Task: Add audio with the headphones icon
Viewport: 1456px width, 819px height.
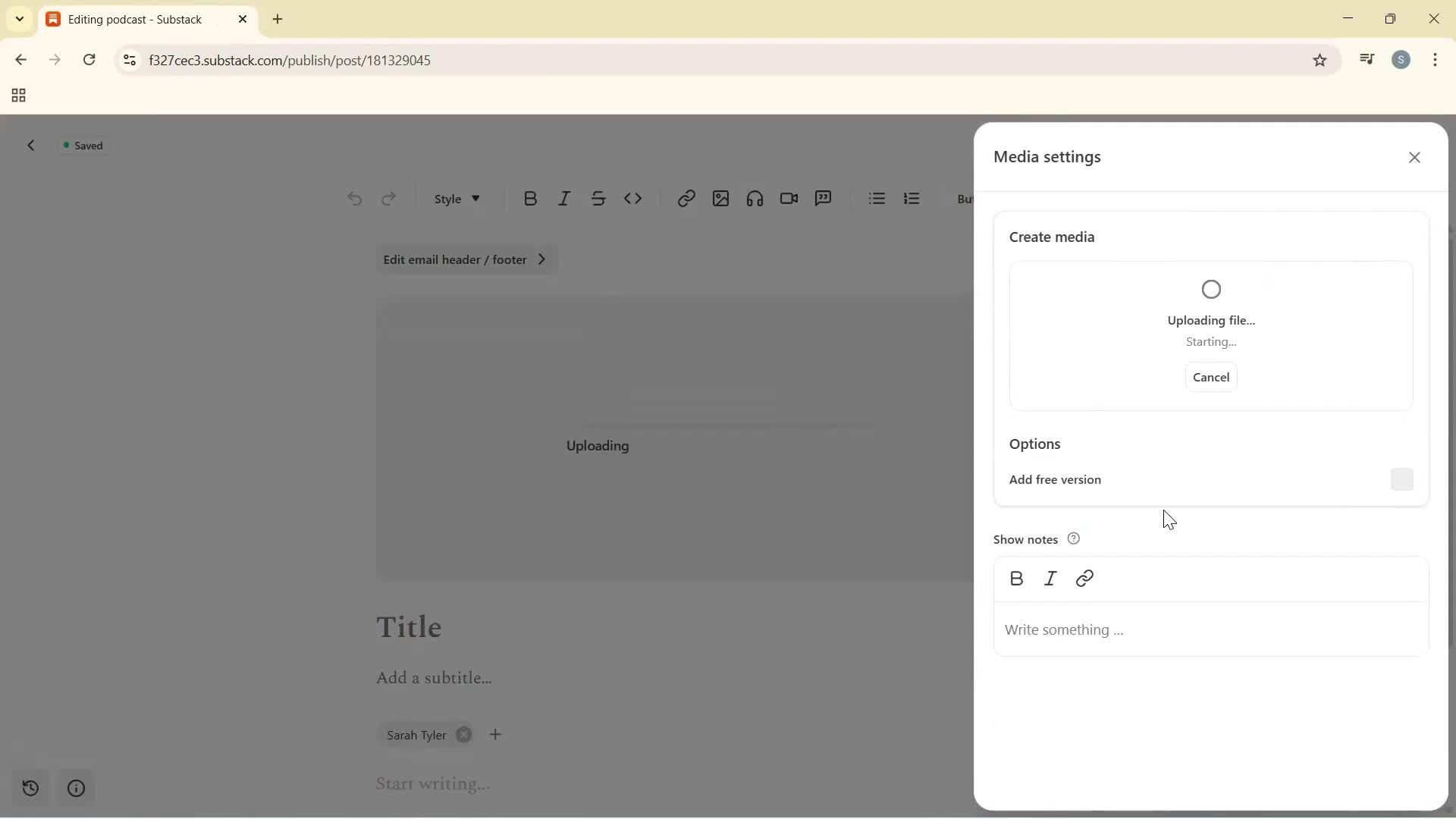Action: pos(755,198)
